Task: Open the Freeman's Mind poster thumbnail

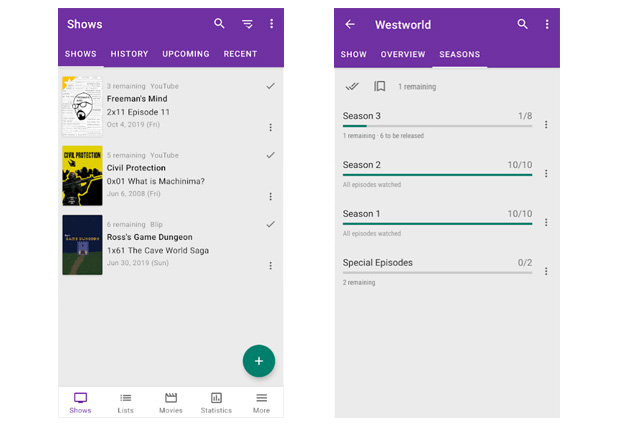Action: pyautogui.click(x=82, y=106)
